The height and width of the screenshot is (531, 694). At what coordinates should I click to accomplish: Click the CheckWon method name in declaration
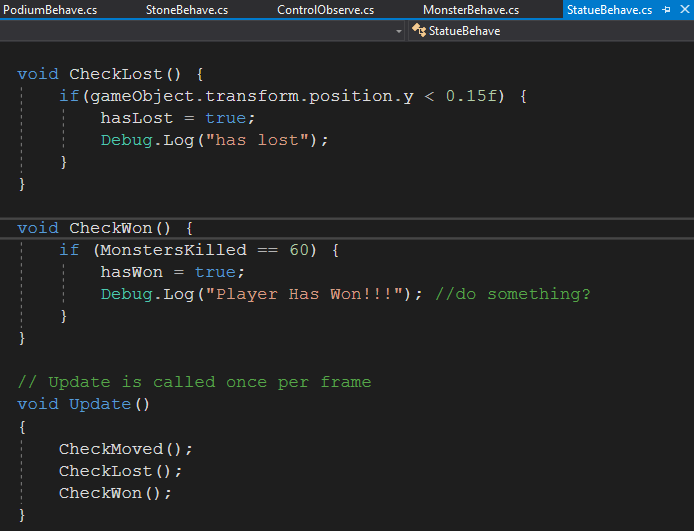point(111,228)
